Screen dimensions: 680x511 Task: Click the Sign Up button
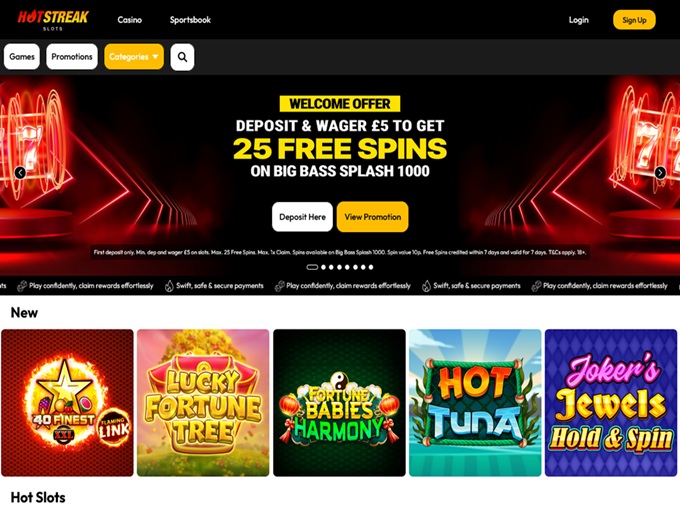[634, 20]
